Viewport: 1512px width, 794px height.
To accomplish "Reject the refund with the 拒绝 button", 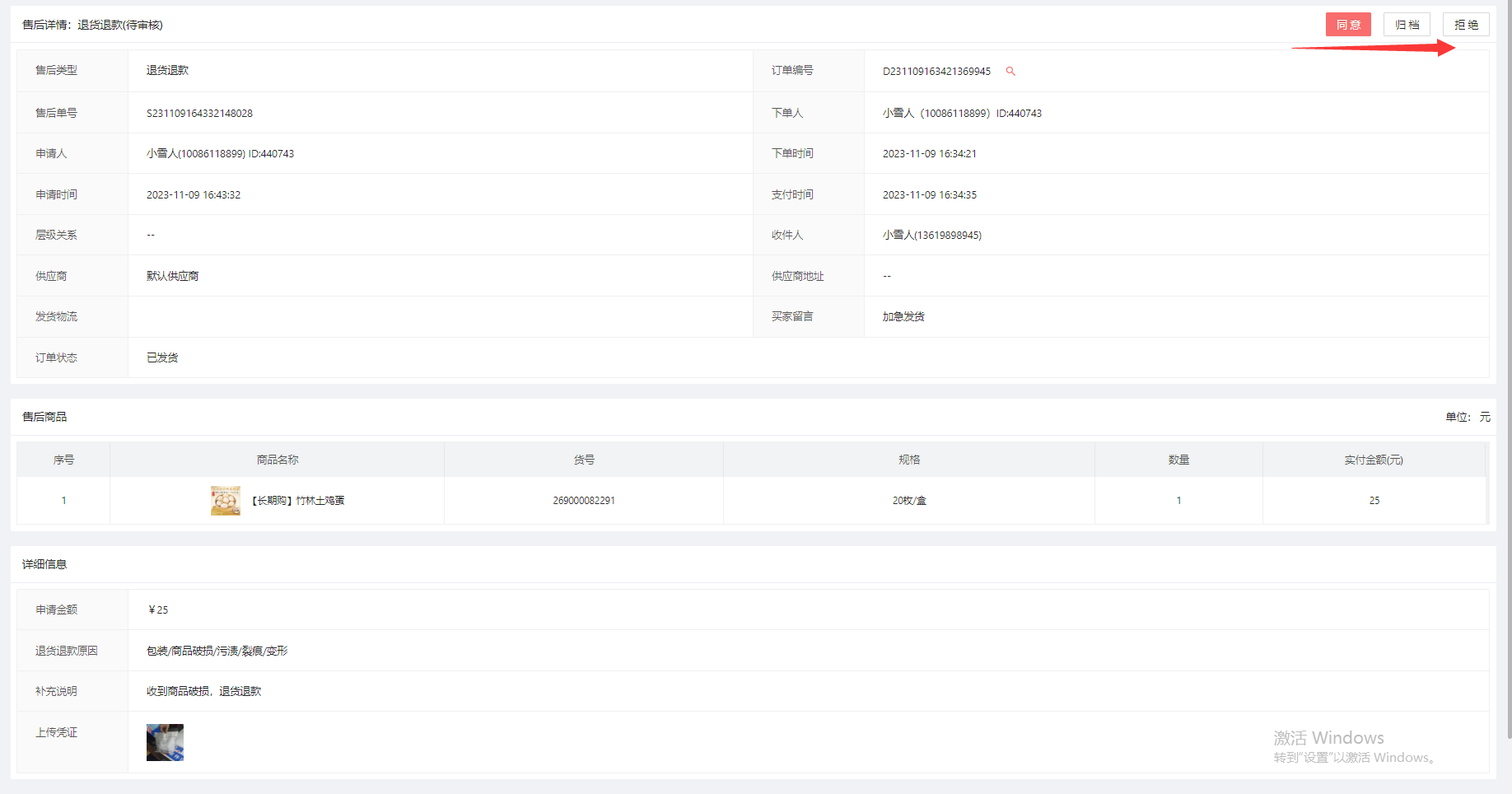I will click(x=1466, y=25).
